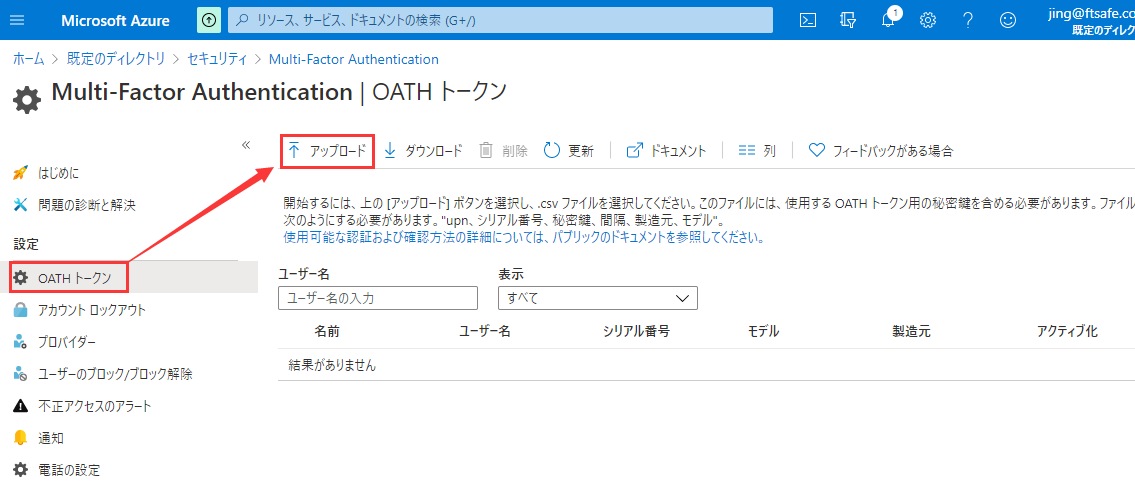Open the notifications bell
Image resolution: width=1135 pixels, height=498 pixels.
[x=888, y=20]
